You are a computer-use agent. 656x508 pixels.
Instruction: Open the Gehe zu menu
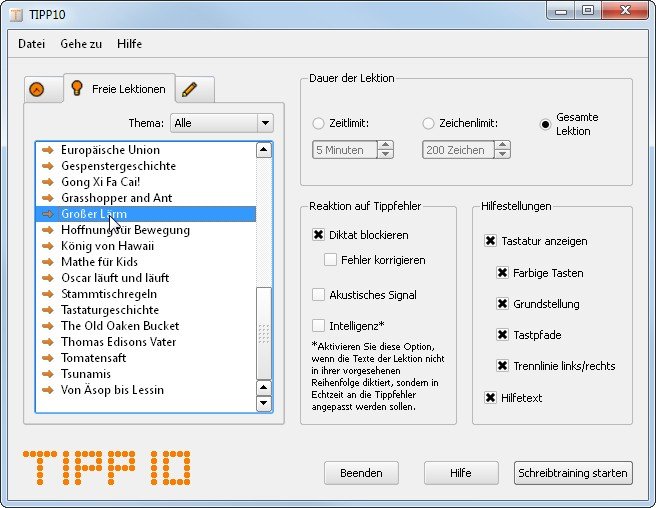tap(81, 44)
